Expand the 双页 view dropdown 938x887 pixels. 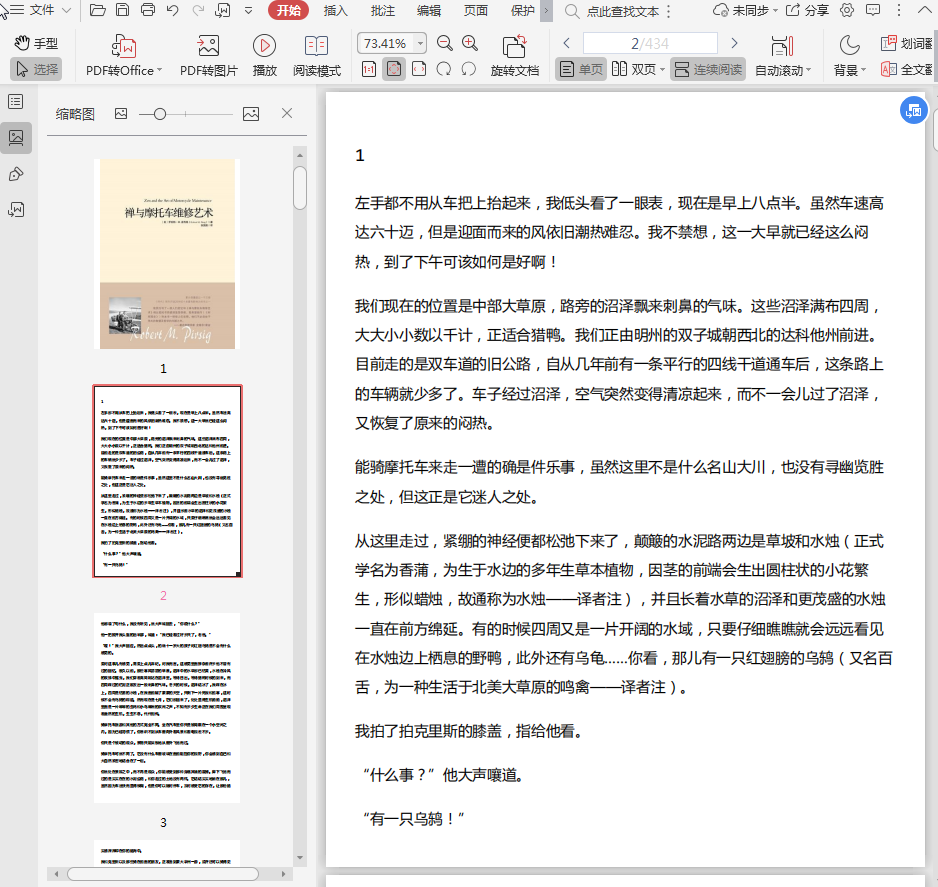663,70
